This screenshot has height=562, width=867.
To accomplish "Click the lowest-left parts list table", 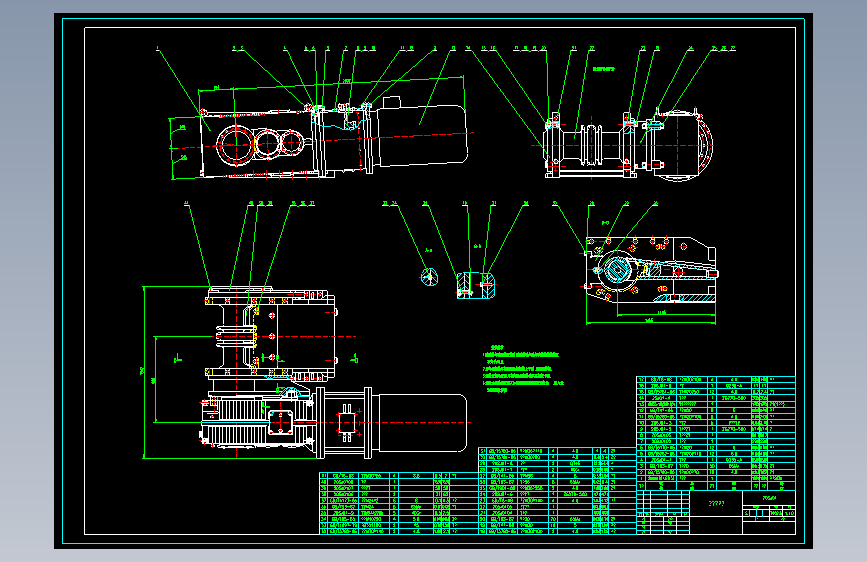I will coord(399,503).
